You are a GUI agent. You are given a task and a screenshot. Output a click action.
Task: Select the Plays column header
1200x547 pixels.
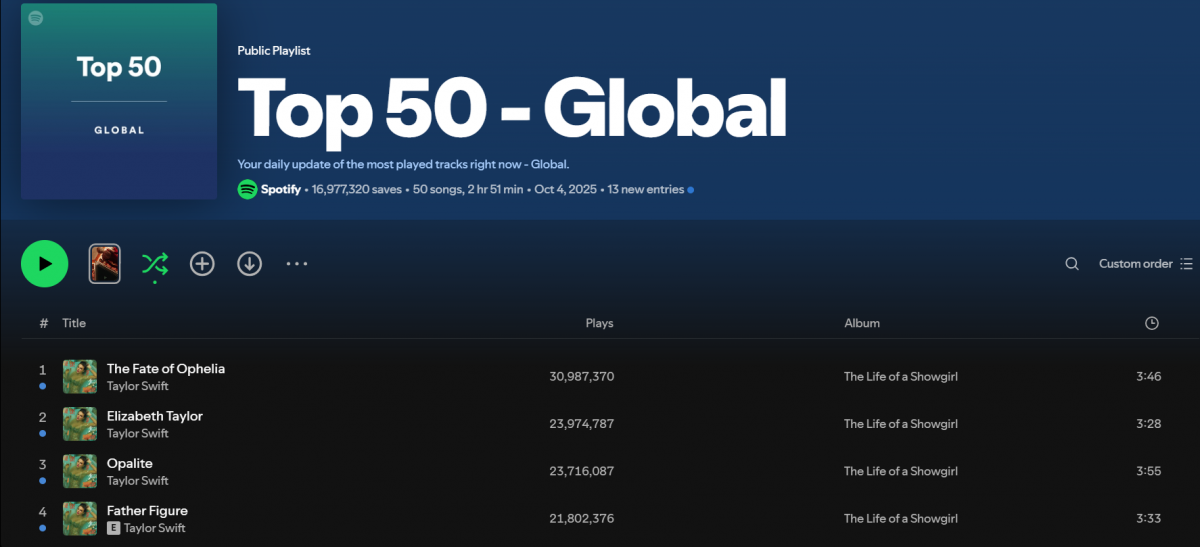pos(599,323)
